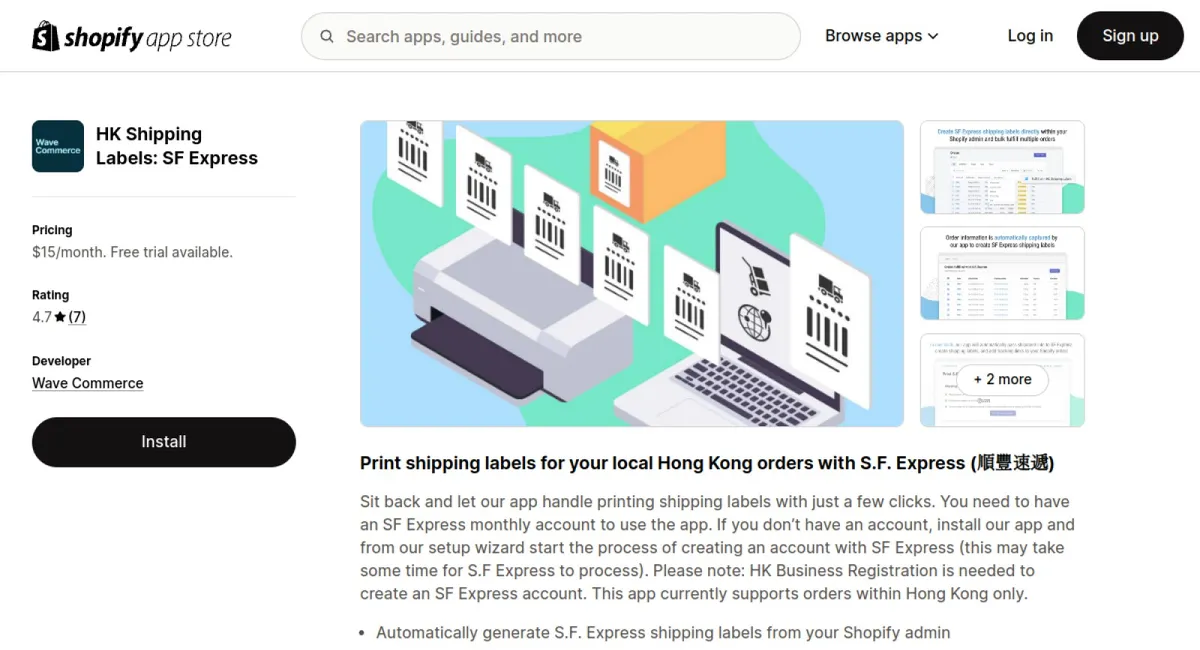This screenshot has width=1200, height=650.
Task: Click the Shopify shopping bag logo icon
Action: tap(46, 36)
